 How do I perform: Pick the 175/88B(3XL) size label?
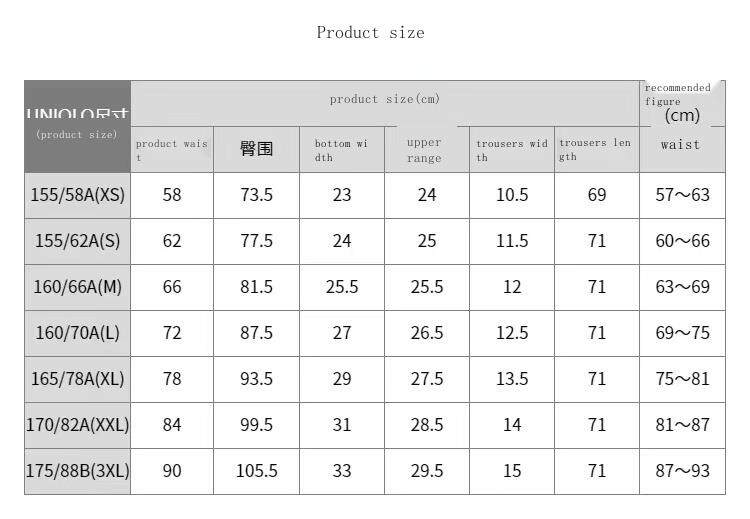78,471
